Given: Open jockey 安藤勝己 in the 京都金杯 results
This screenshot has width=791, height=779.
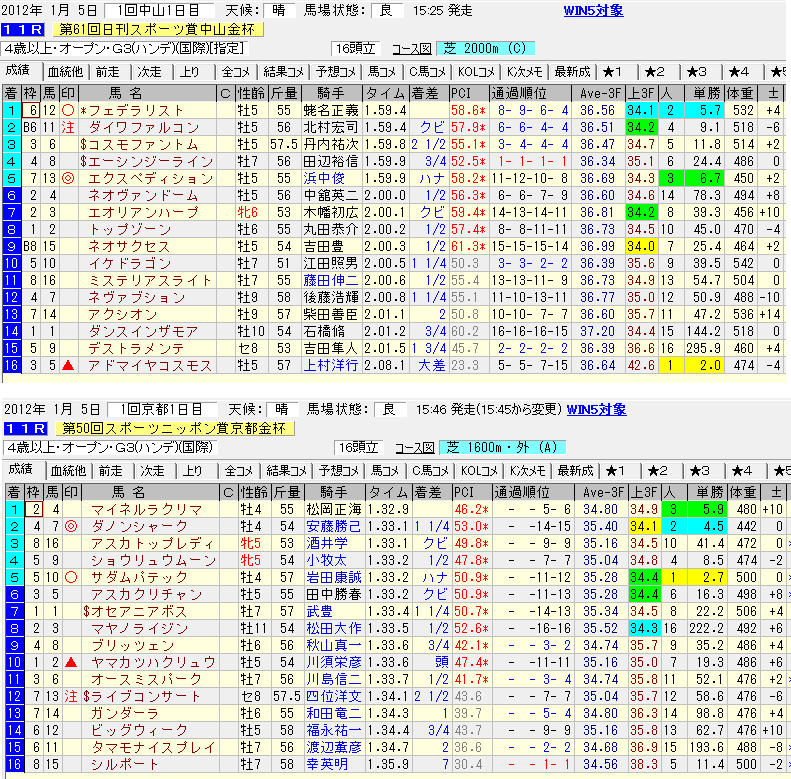Looking at the screenshot, I should pos(333,527).
